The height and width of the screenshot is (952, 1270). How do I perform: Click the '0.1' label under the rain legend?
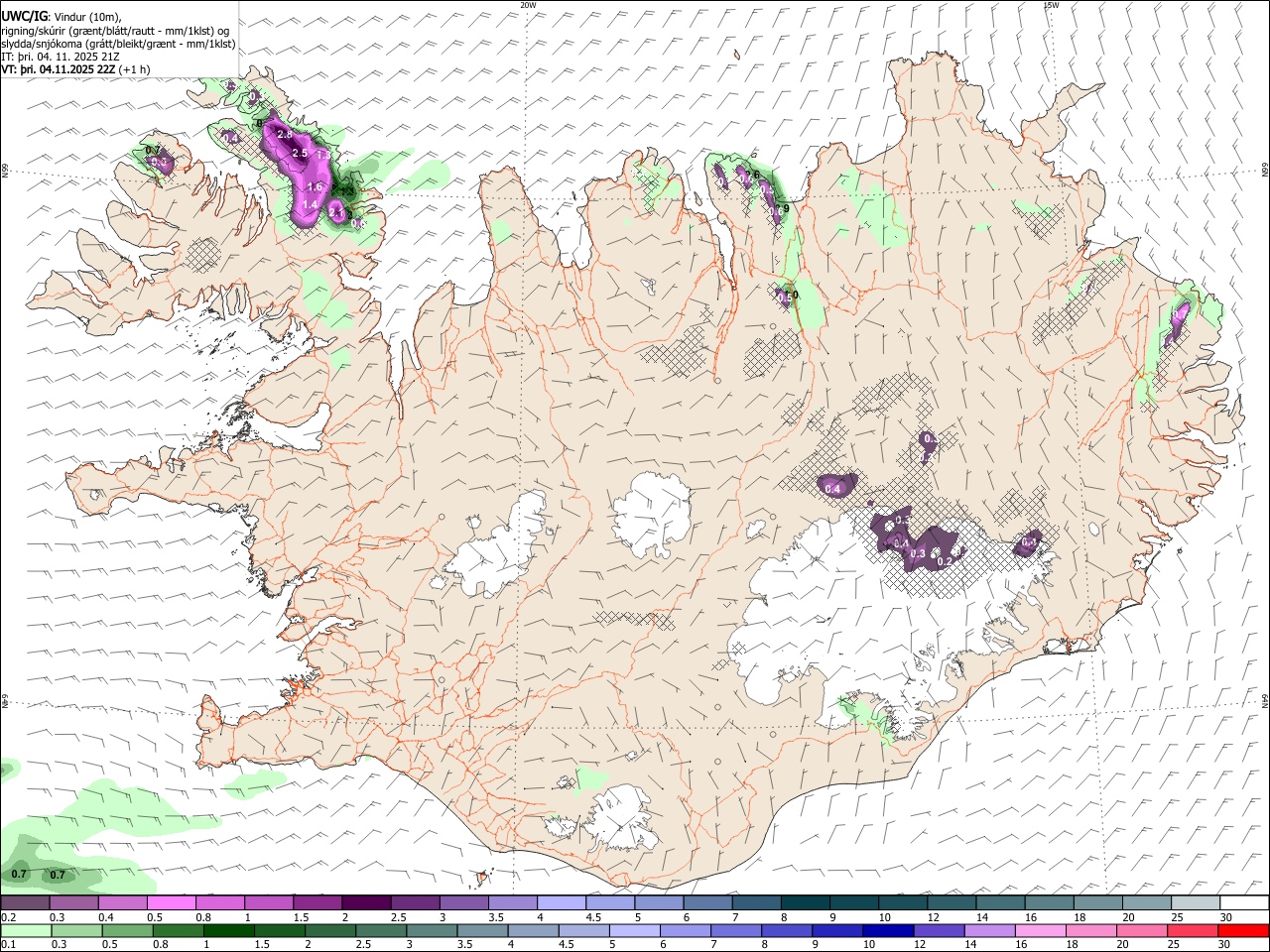click(x=8, y=944)
